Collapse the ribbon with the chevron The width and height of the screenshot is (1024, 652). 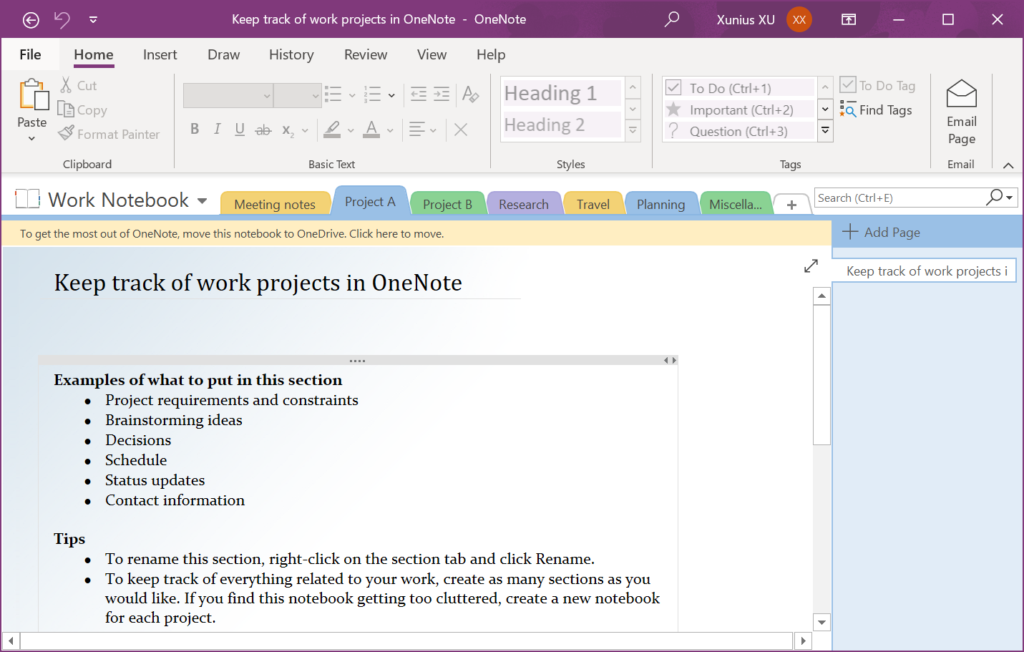(x=1008, y=165)
